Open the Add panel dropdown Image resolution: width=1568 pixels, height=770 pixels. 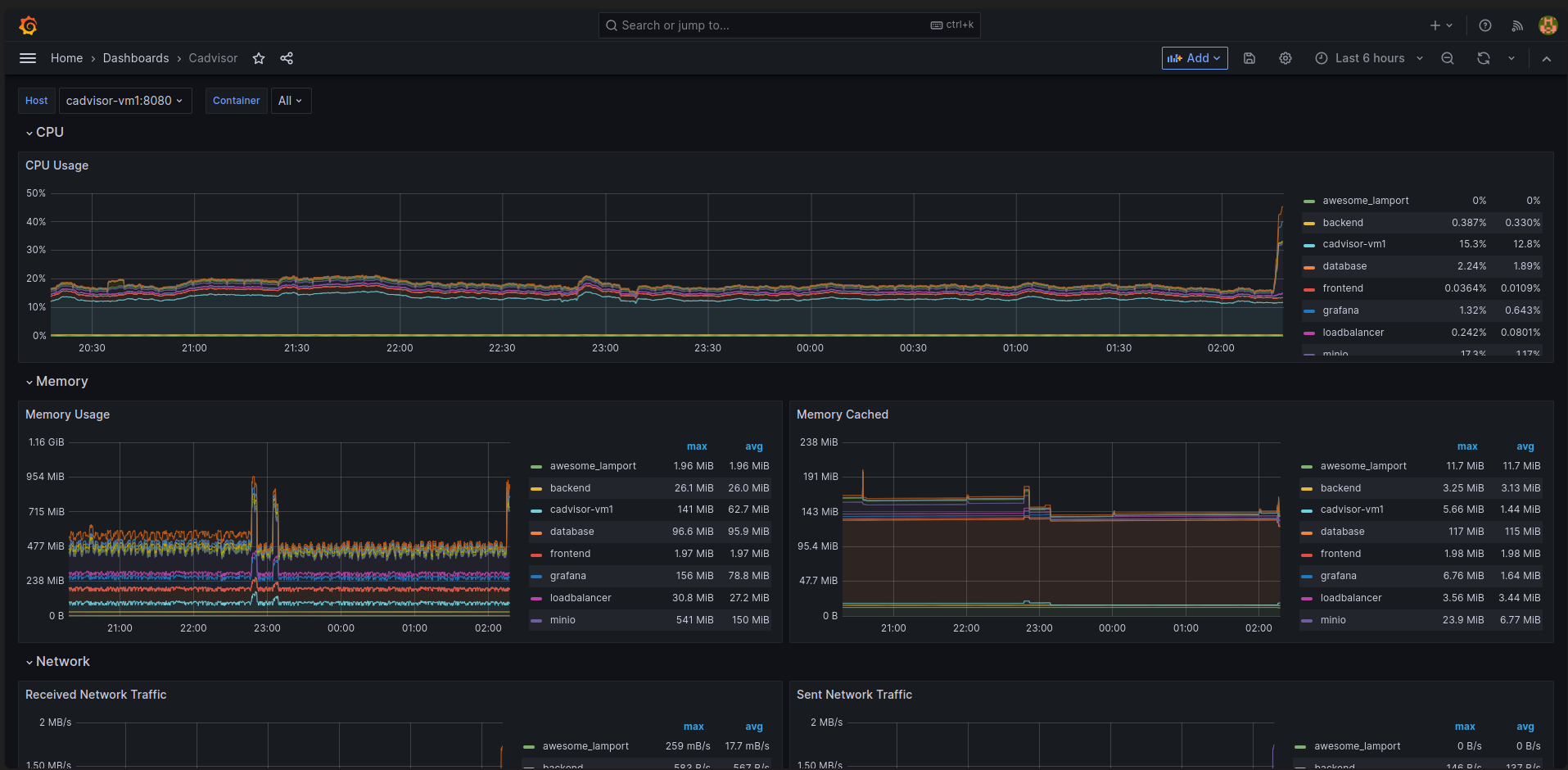tap(1195, 58)
